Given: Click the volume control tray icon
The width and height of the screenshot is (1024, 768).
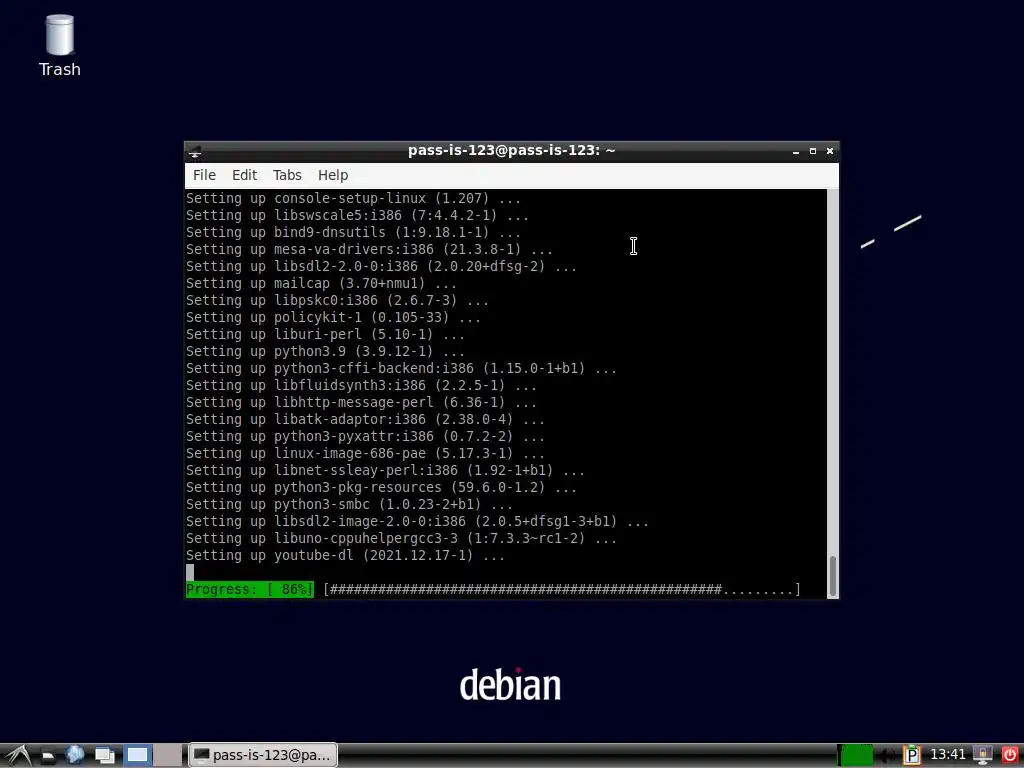Looking at the screenshot, I should 887,756.
